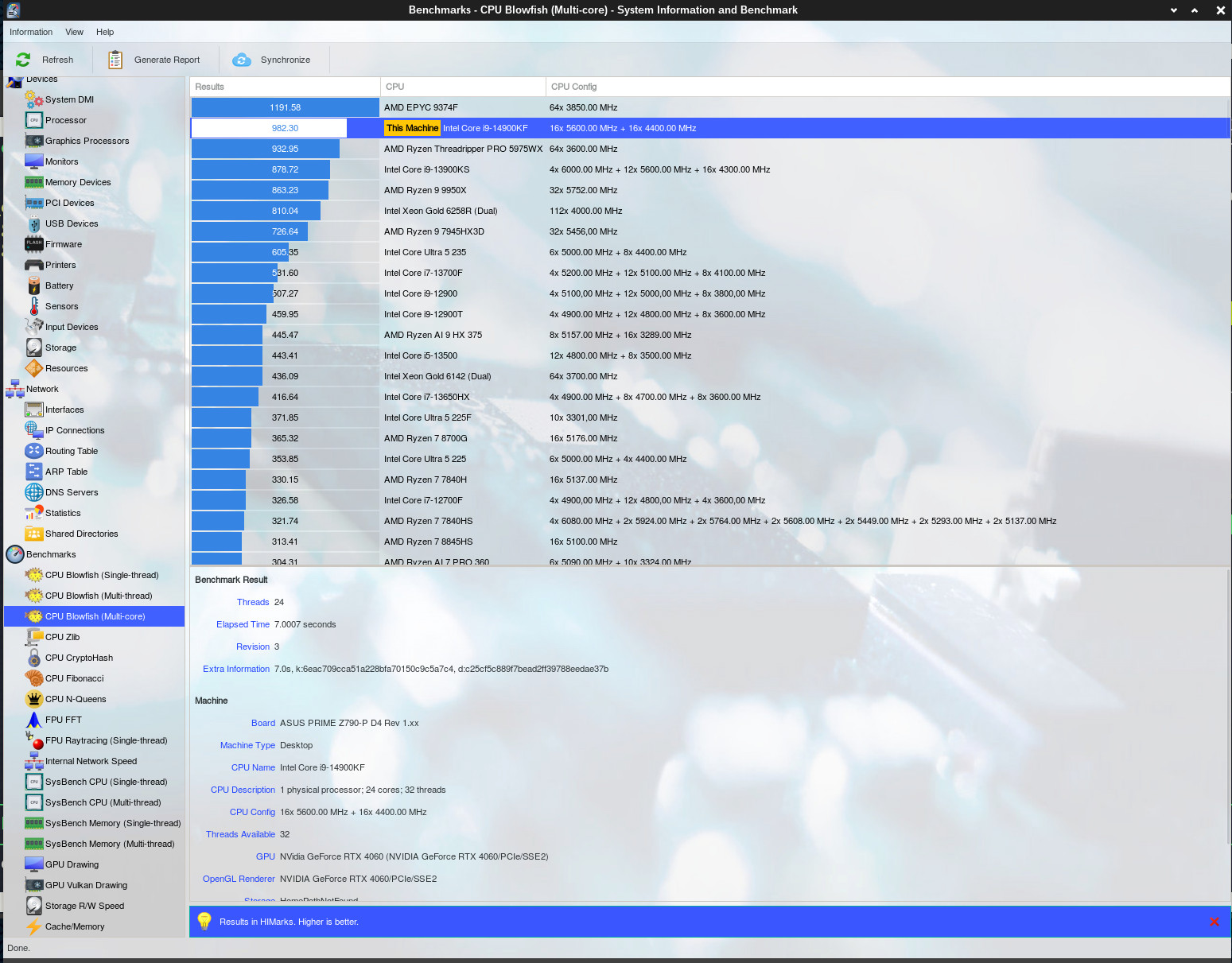Select the Statistics chart icon

coord(34,513)
